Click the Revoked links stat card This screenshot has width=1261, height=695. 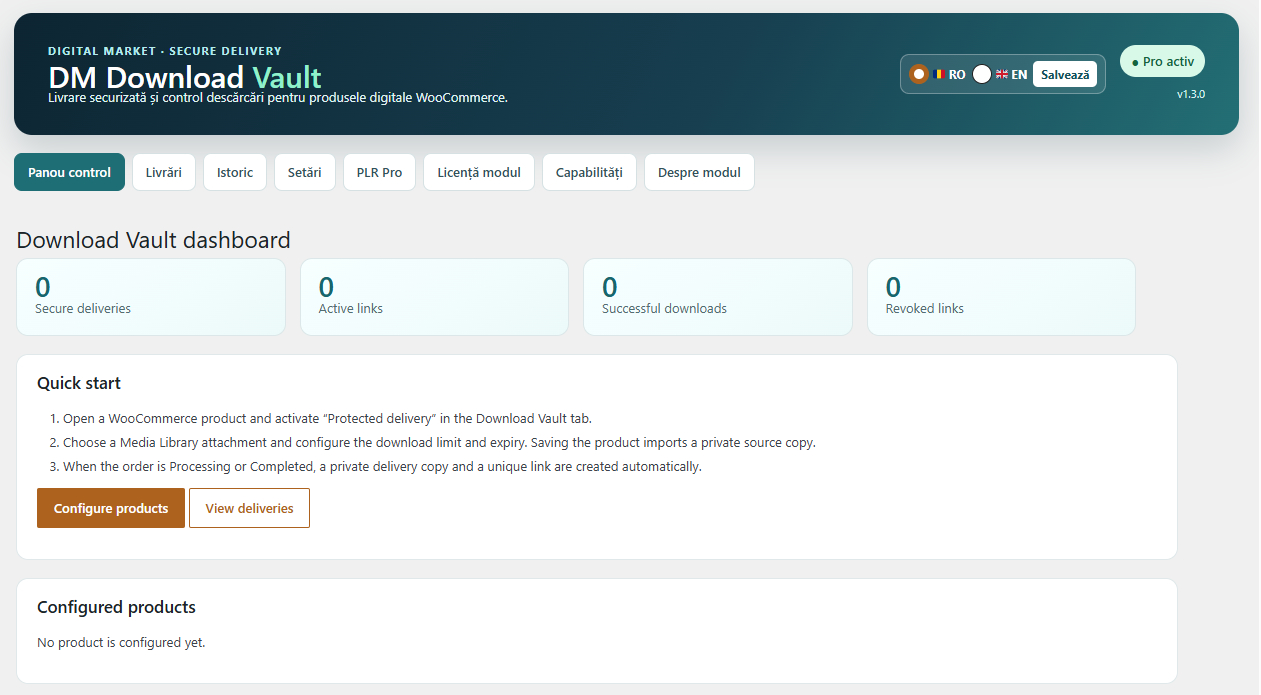click(1001, 297)
